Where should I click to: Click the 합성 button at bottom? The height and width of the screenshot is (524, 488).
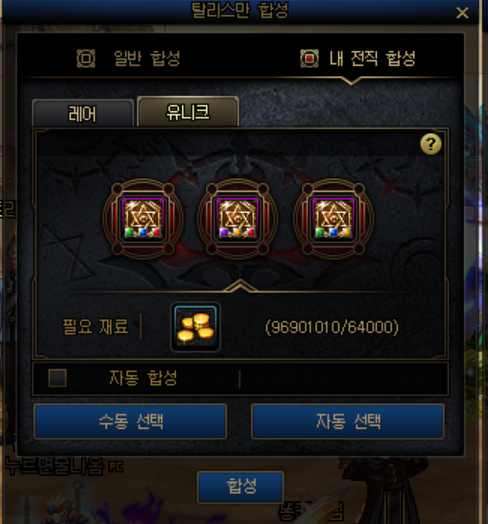click(x=241, y=487)
